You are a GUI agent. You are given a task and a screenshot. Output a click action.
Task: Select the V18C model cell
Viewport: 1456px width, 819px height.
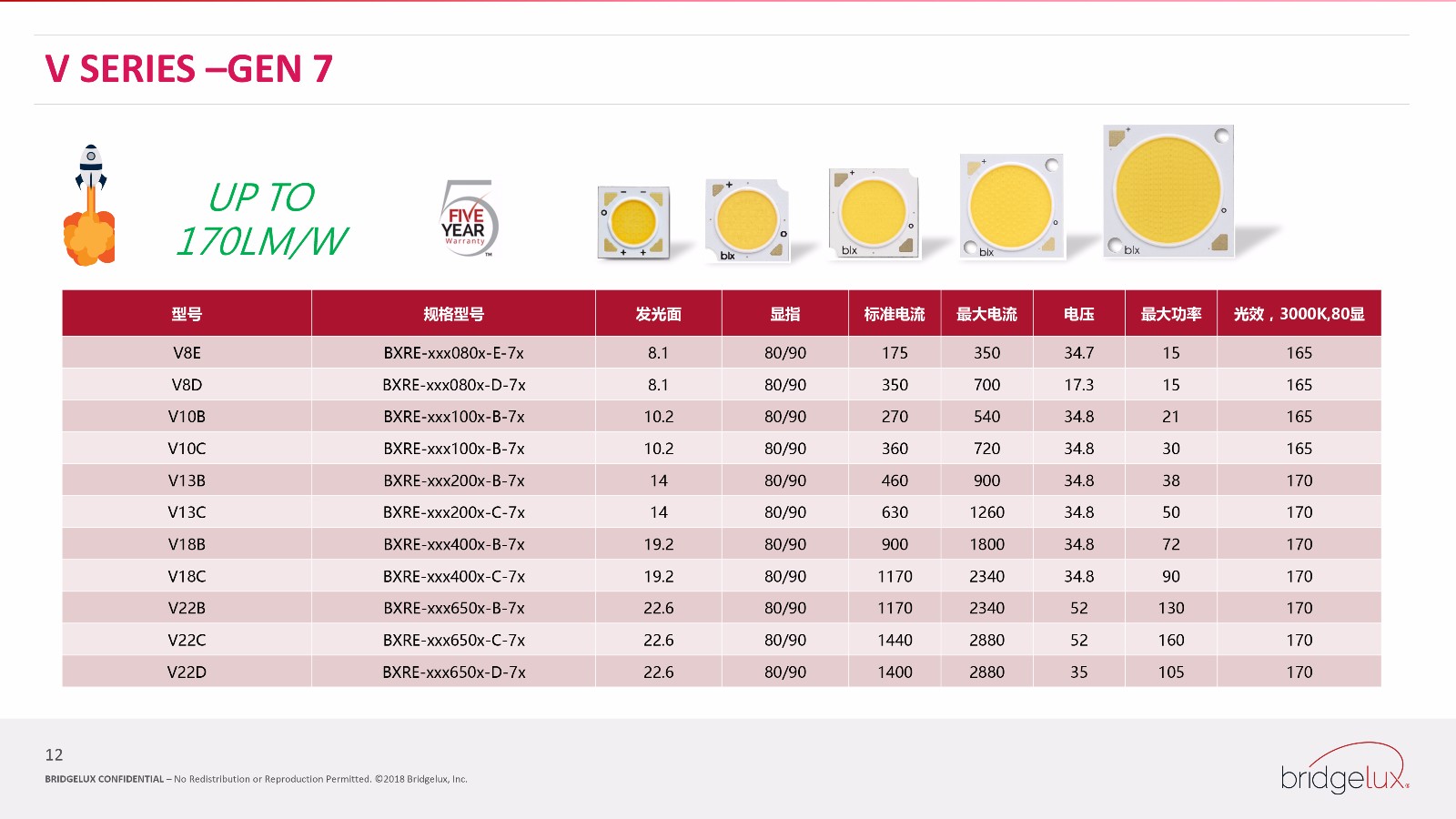pos(187,576)
